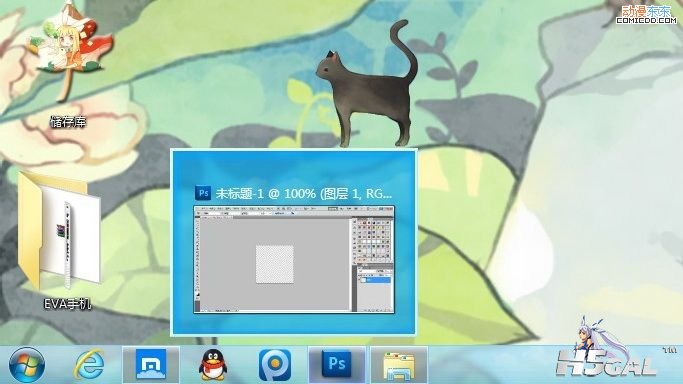This screenshot has width=683, height=384.
Task: Open the QQ penguin taskbar icon
Action: (213, 365)
